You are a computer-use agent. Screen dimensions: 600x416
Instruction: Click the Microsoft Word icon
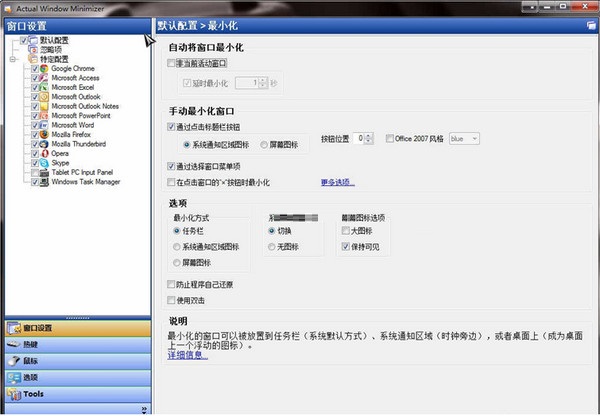pyautogui.click(x=44, y=125)
